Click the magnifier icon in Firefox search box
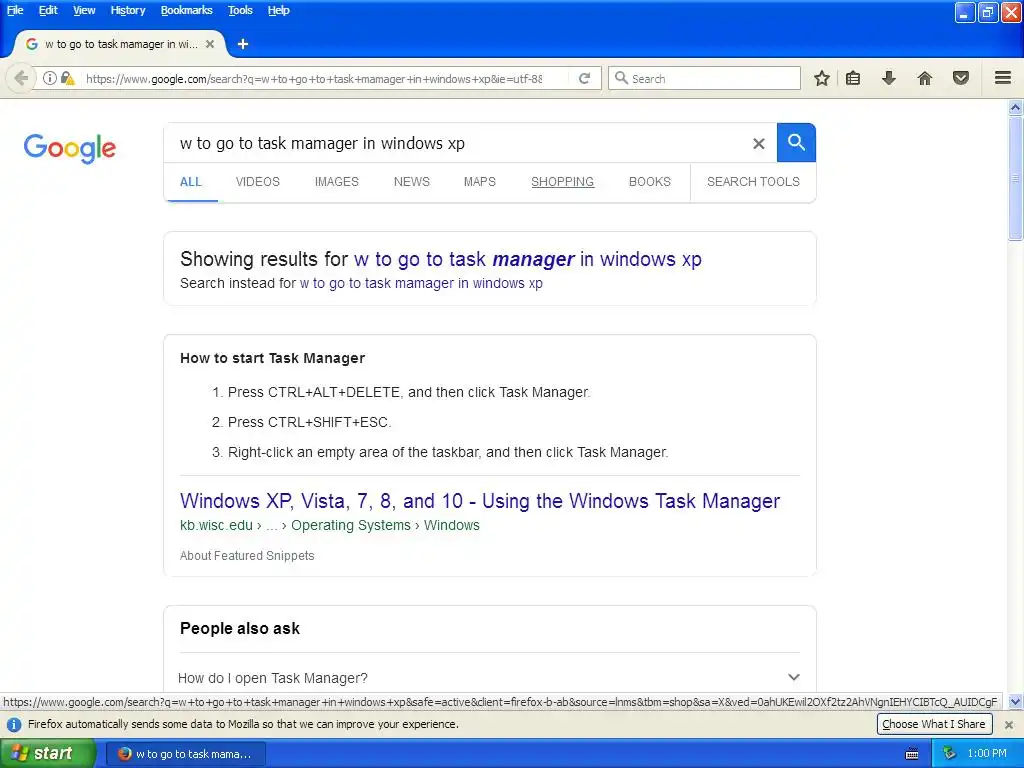Image resolution: width=1024 pixels, height=768 pixels. pyautogui.click(x=621, y=78)
